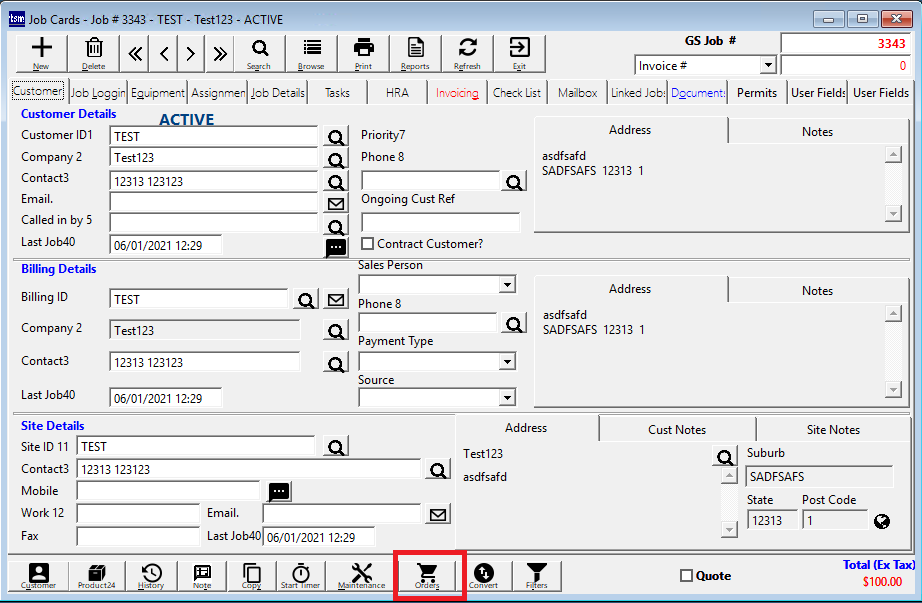Open Orders shopping cart in bottom toolbar
This screenshot has width=922, height=603.
coord(427,575)
